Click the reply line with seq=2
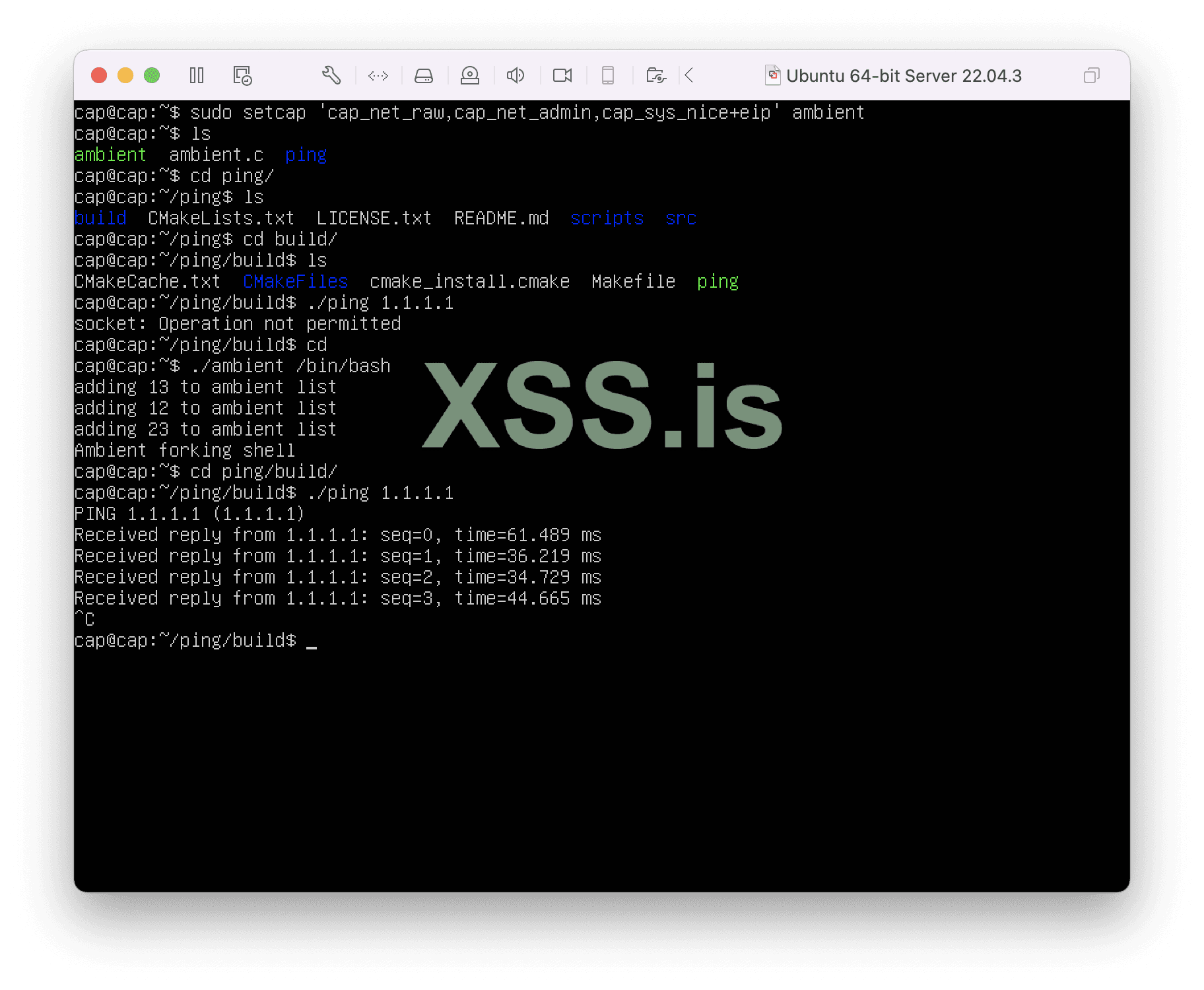This screenshot has height=990, width=1204. coord(338,577)
